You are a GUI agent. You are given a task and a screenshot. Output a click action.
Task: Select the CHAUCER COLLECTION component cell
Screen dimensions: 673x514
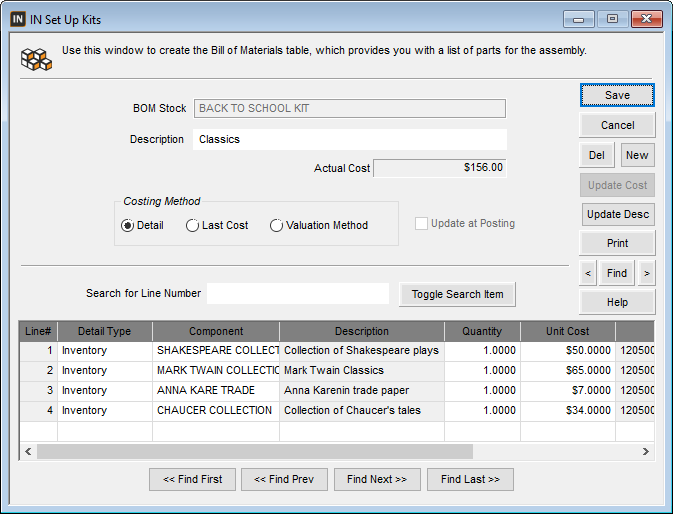[216, 411]
